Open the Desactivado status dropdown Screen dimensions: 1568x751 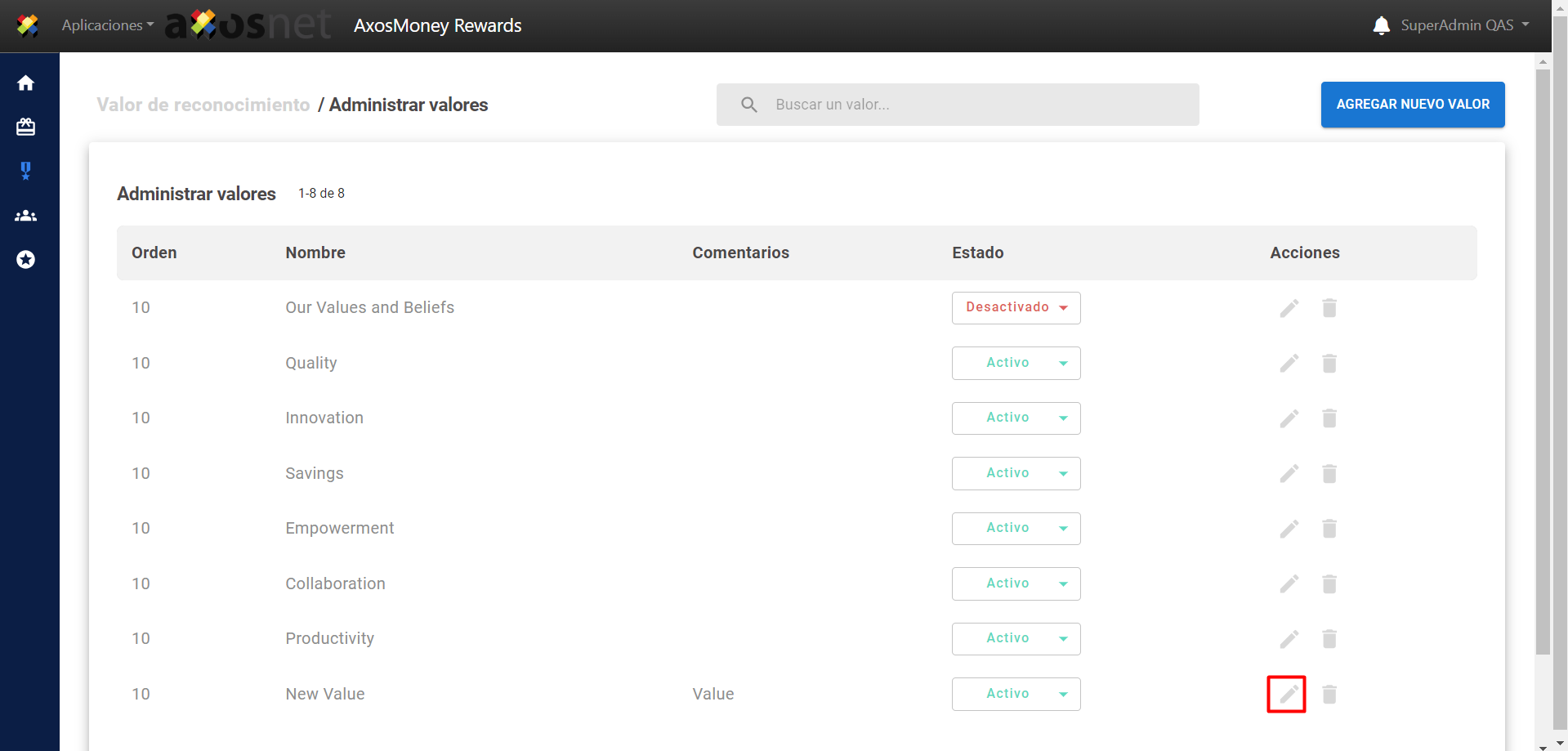coord(1016,308)
